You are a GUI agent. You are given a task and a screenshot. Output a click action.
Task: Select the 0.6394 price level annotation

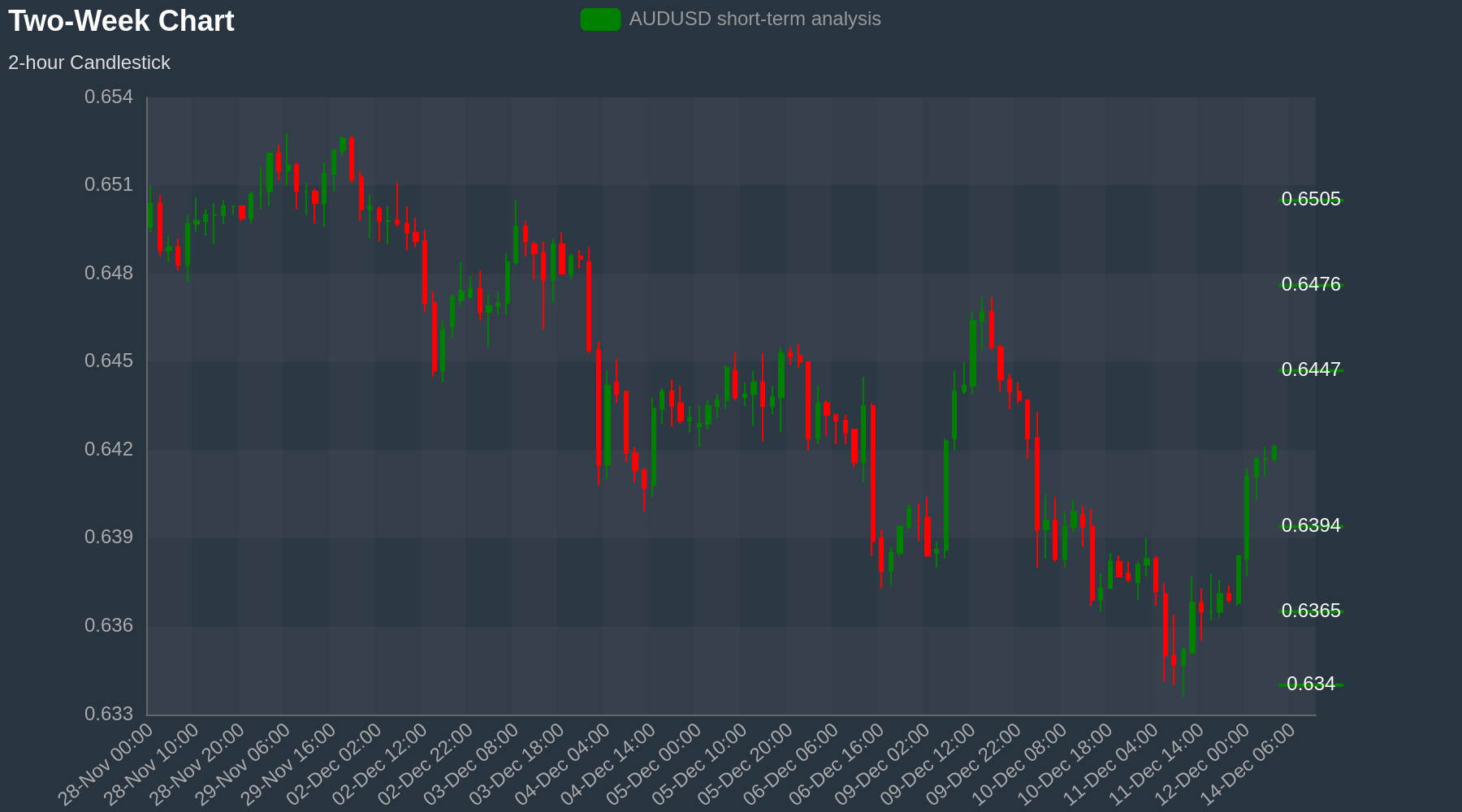coord(1311,525)
